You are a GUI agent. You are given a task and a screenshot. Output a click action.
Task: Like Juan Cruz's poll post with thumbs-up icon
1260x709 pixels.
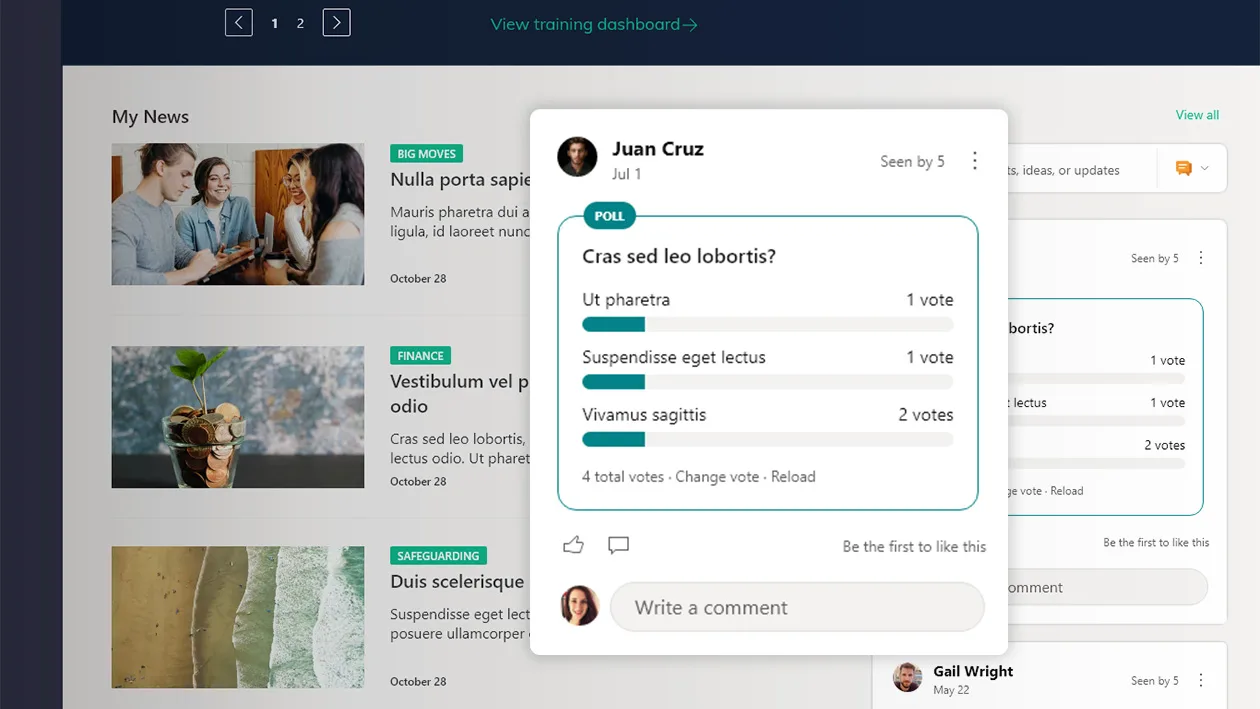pos(573,544)
